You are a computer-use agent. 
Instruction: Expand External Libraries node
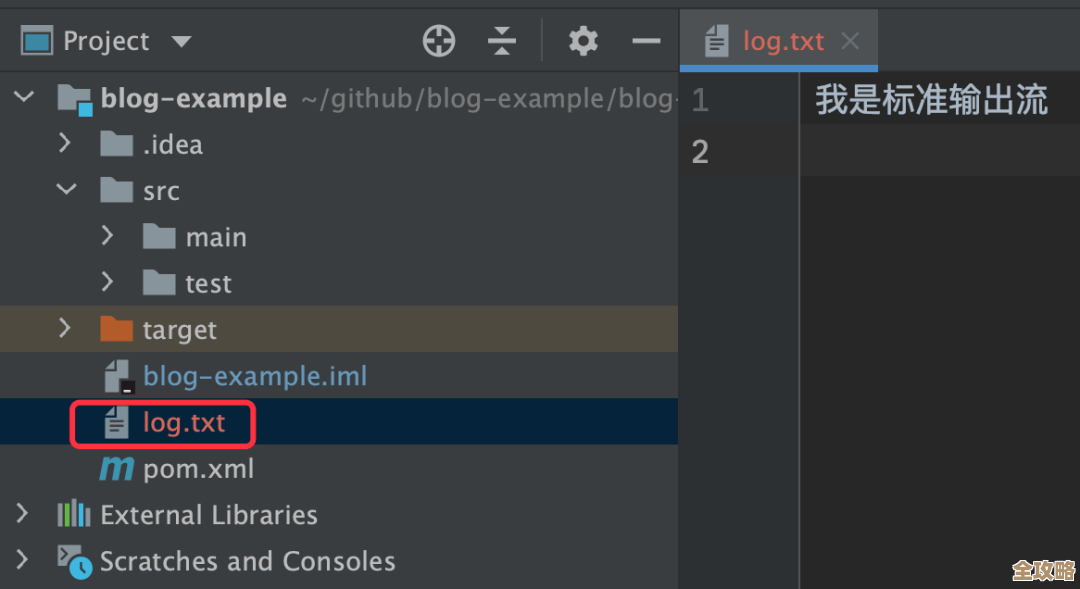tap(22, 515)
